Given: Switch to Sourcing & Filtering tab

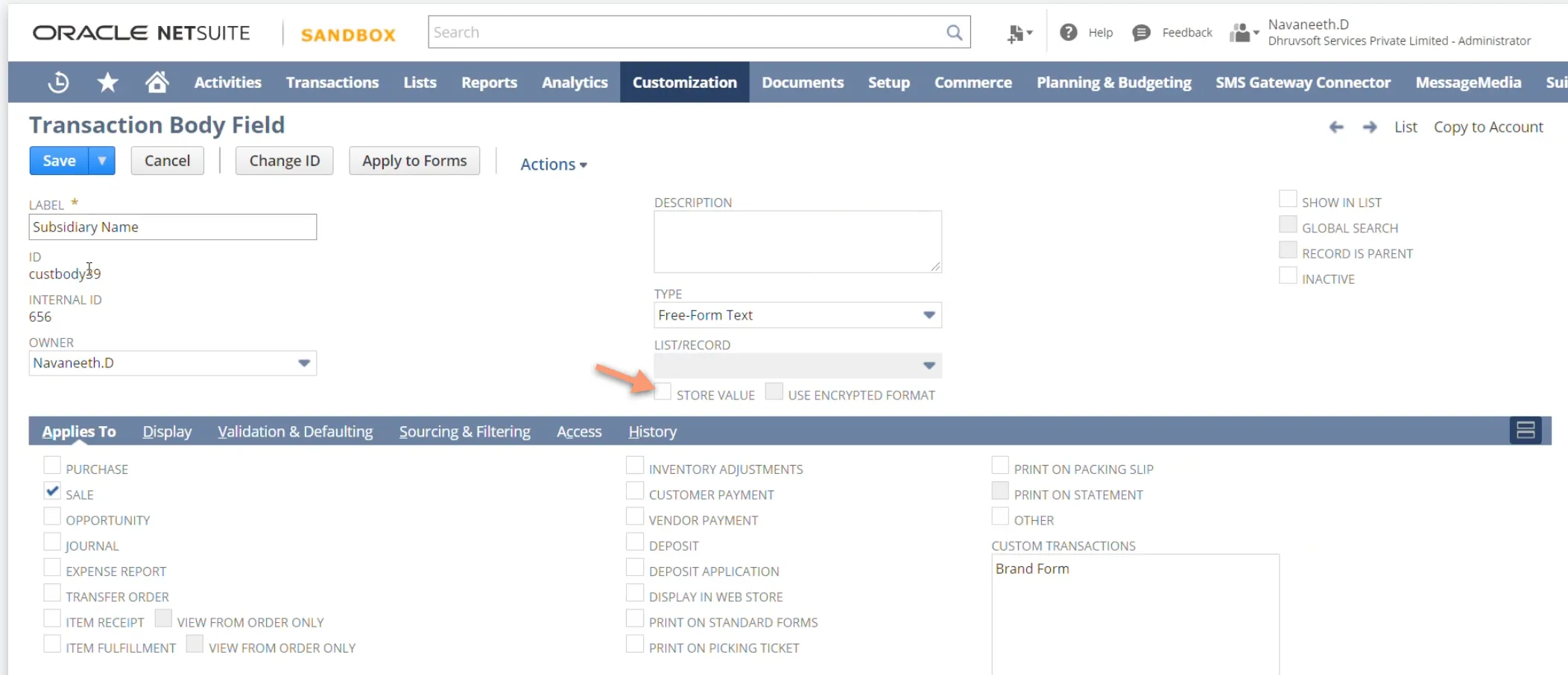Looking at the screenshot, I should point(465,431).
